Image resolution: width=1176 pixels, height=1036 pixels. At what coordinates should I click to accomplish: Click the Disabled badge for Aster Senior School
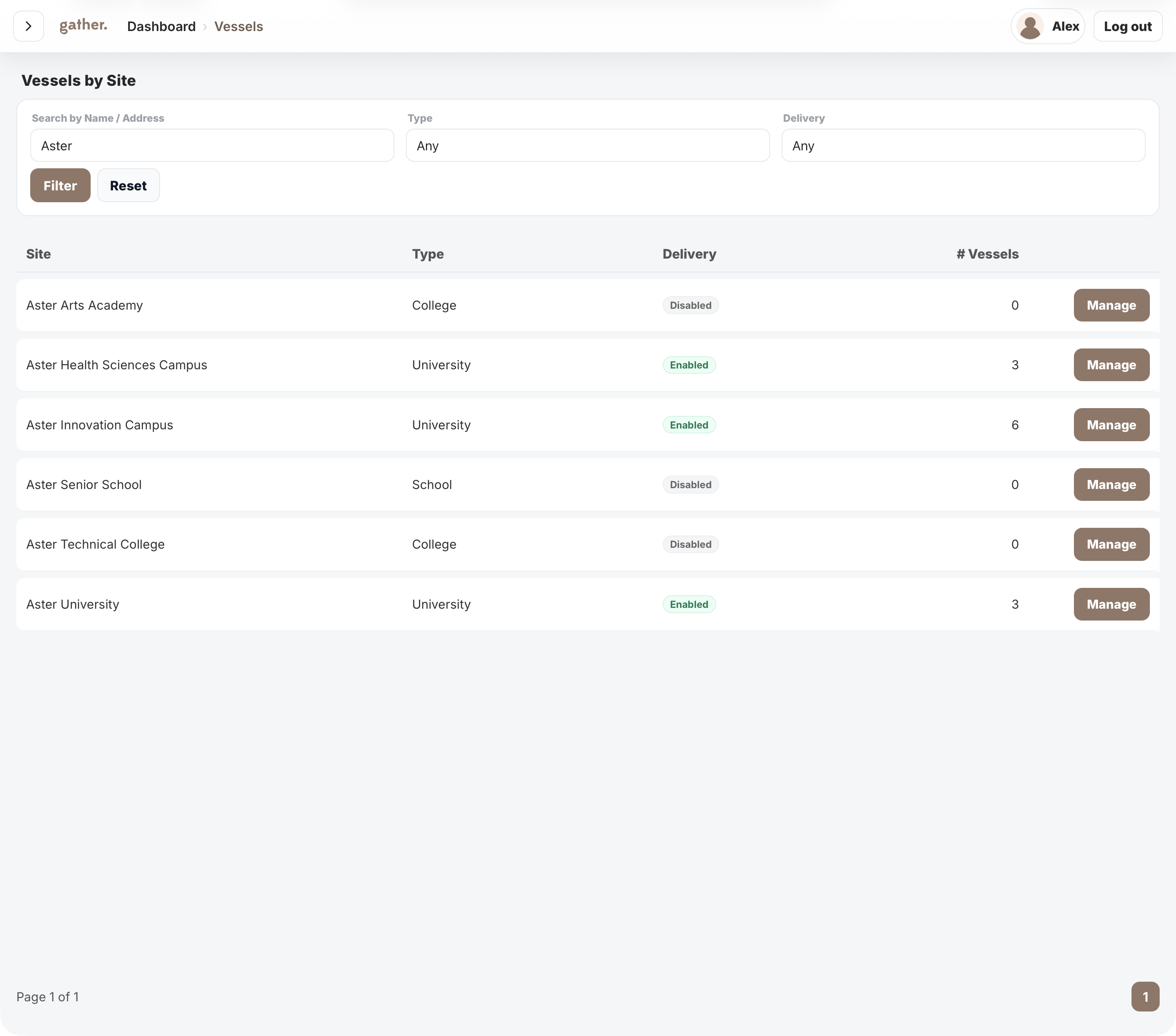(690, 485)
